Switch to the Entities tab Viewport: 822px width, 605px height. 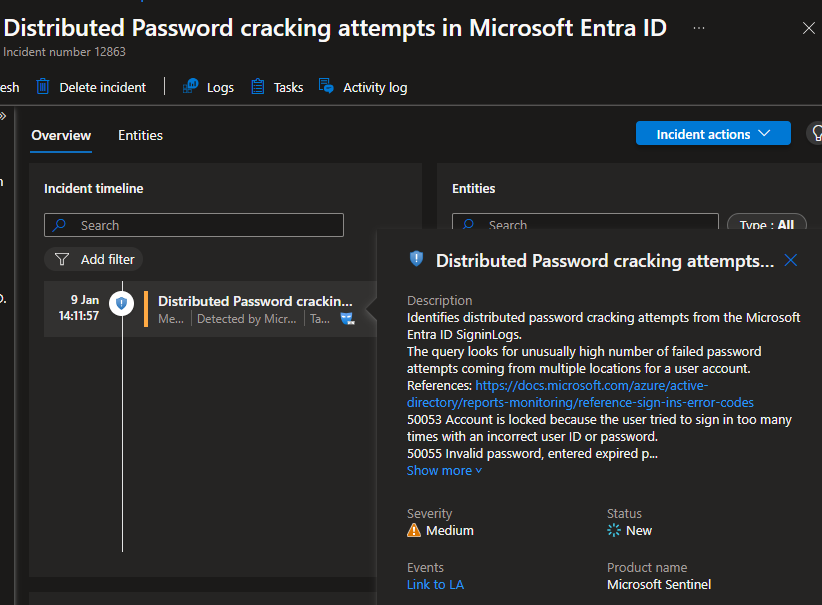[140, 135]
